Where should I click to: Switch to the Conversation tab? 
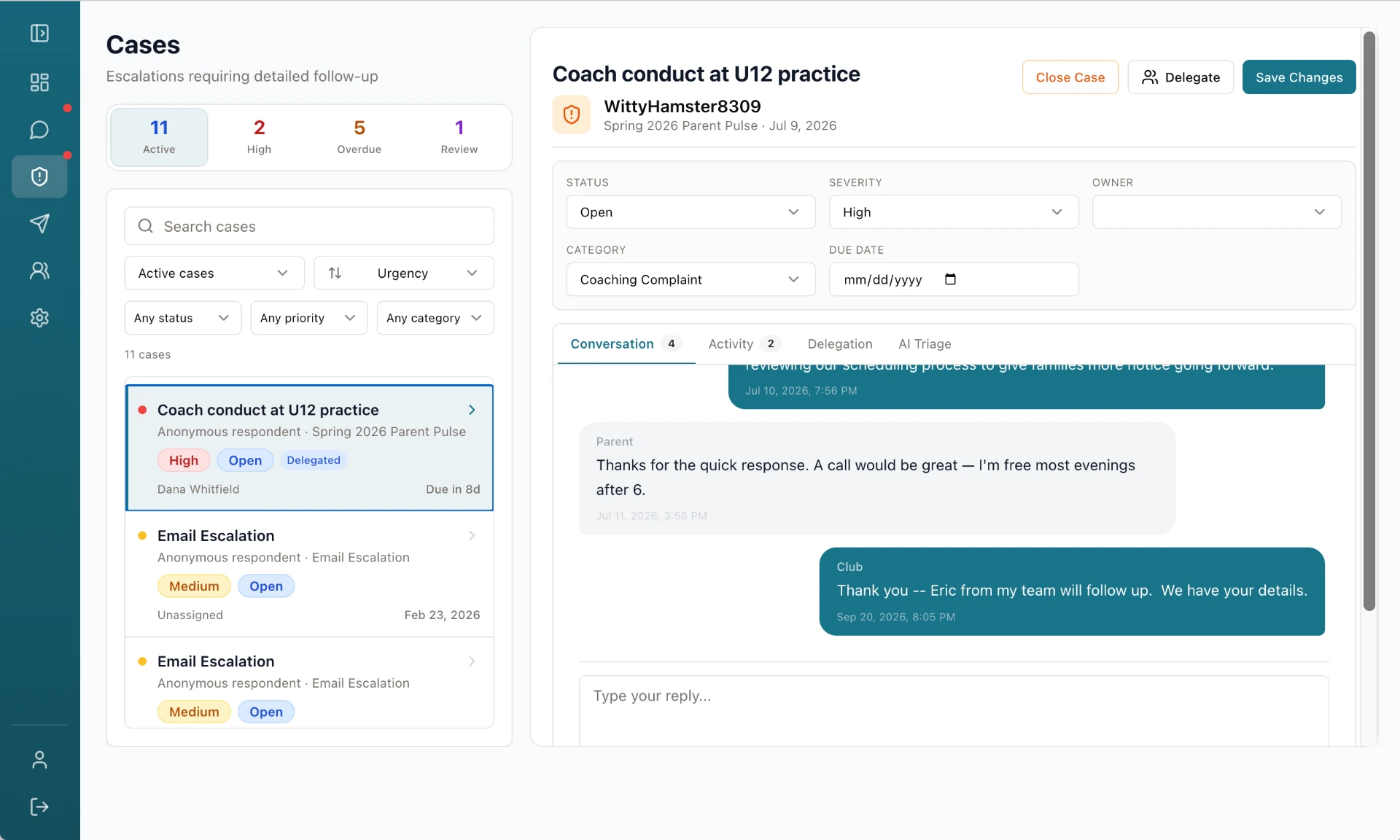(x=626, y=344)
